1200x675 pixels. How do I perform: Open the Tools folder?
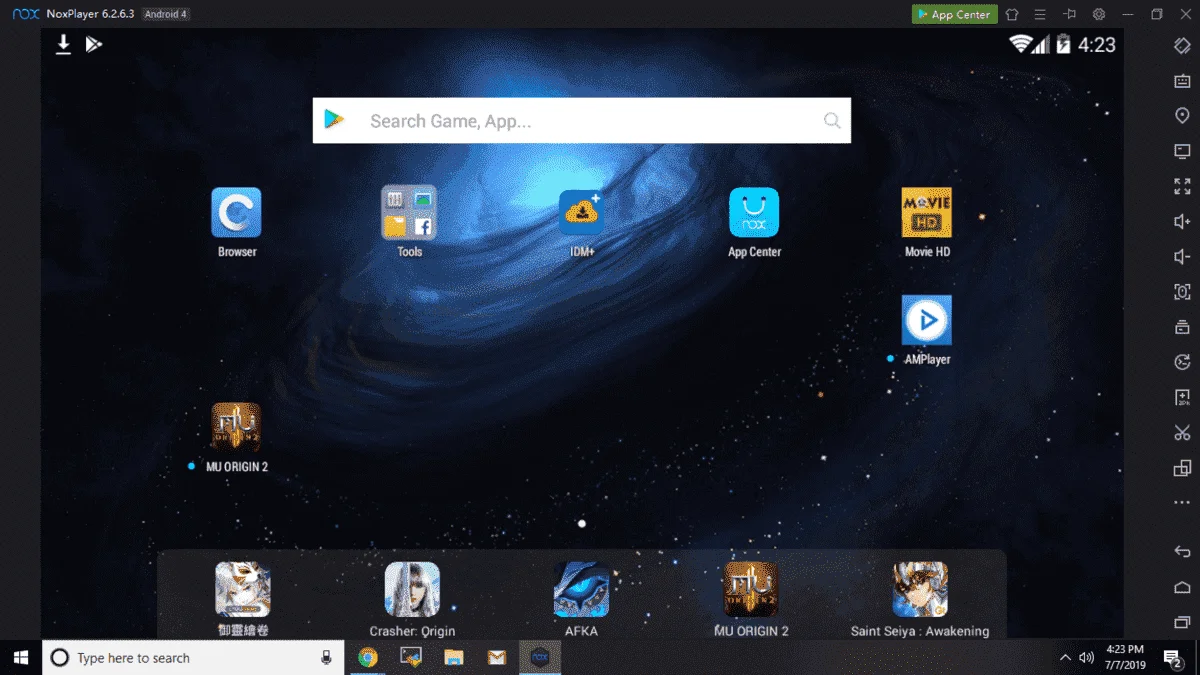tap(409, 212)
